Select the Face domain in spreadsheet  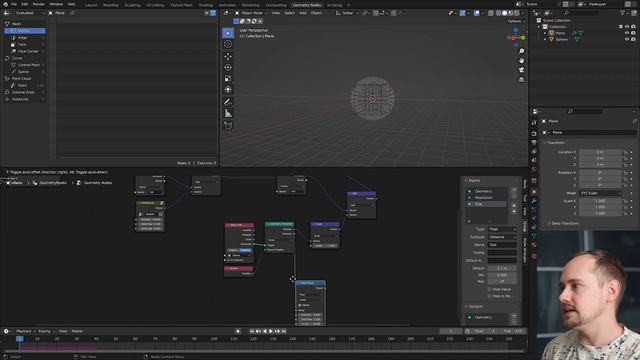coord(25,44)
